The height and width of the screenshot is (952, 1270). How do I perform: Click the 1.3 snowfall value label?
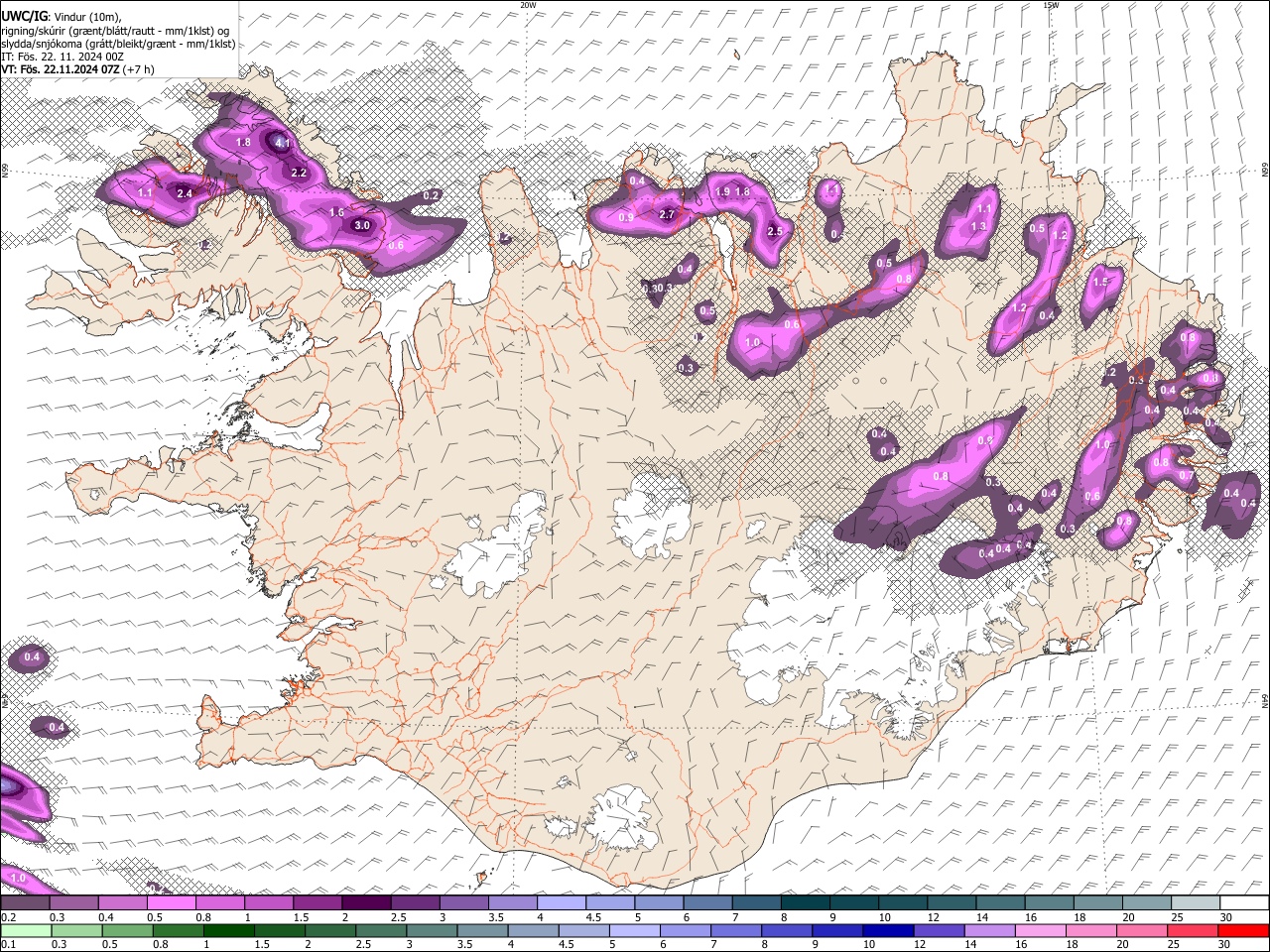pyautogui.click(x=978, y=226)
